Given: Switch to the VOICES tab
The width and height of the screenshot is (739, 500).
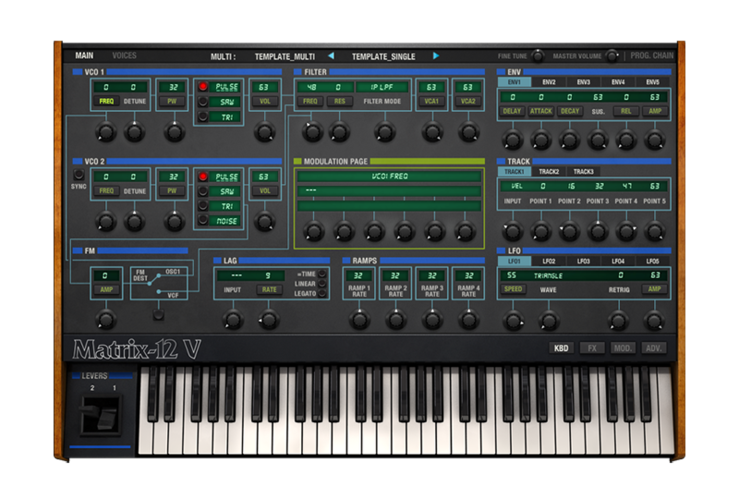Looking at the screenshot, I should (124, 56).
